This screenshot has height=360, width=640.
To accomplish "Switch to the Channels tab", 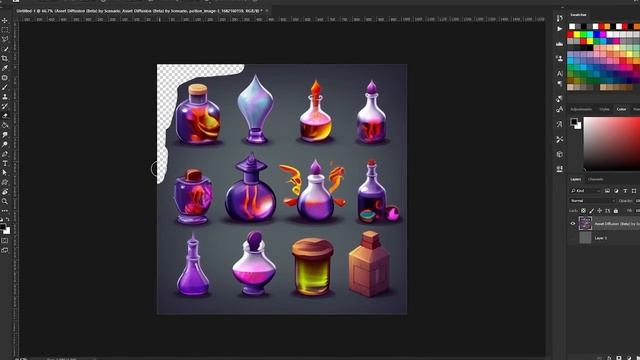I will (596, 180).
